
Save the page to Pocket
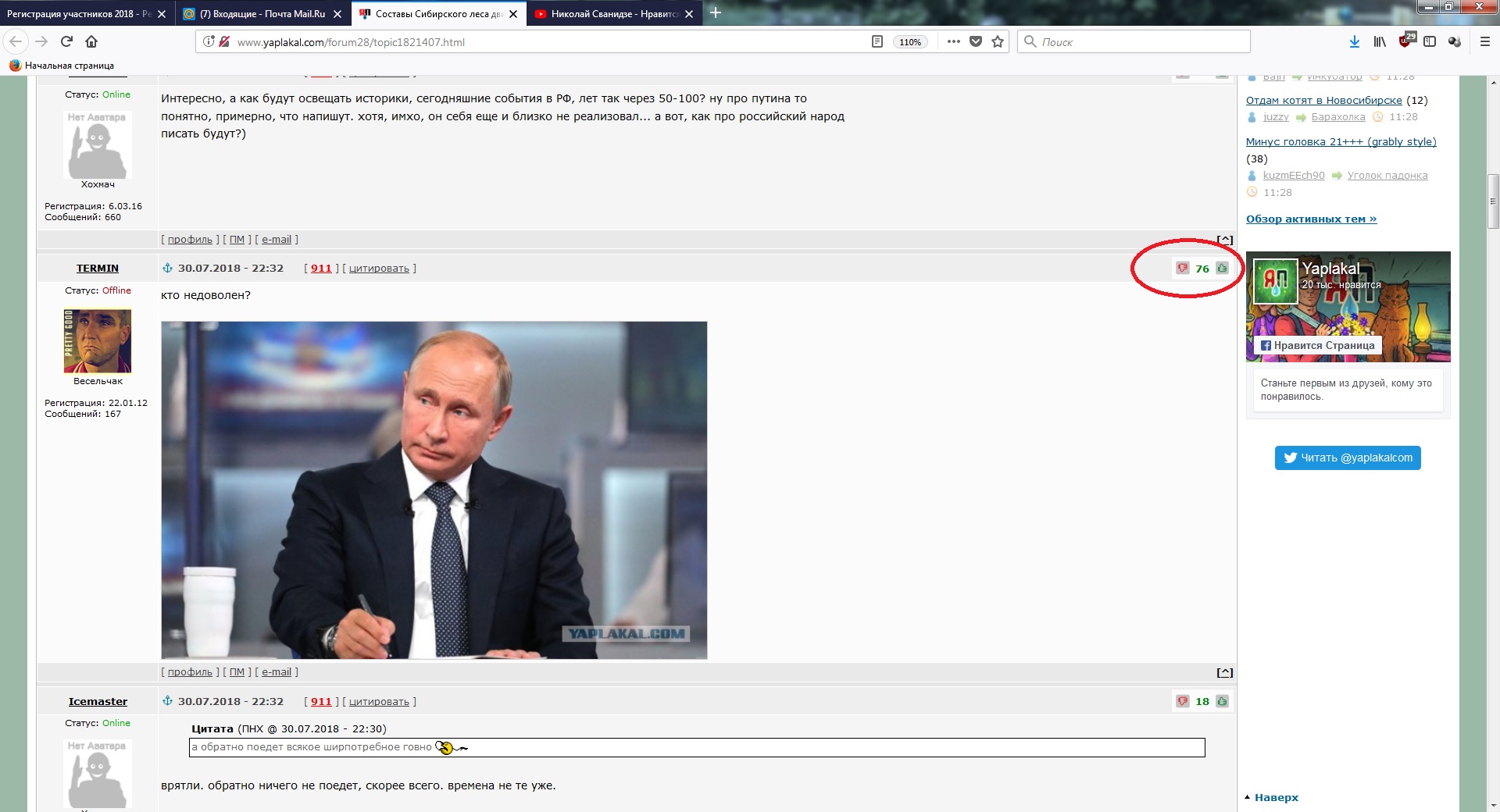[976, 41]
